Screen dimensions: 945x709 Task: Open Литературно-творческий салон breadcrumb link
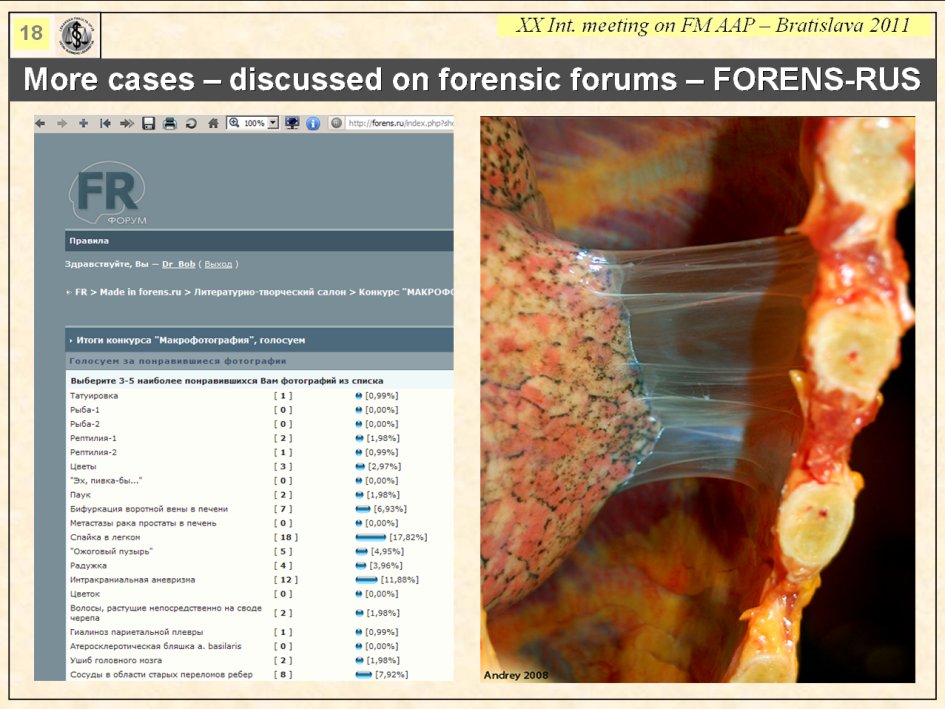pos(270,292)
